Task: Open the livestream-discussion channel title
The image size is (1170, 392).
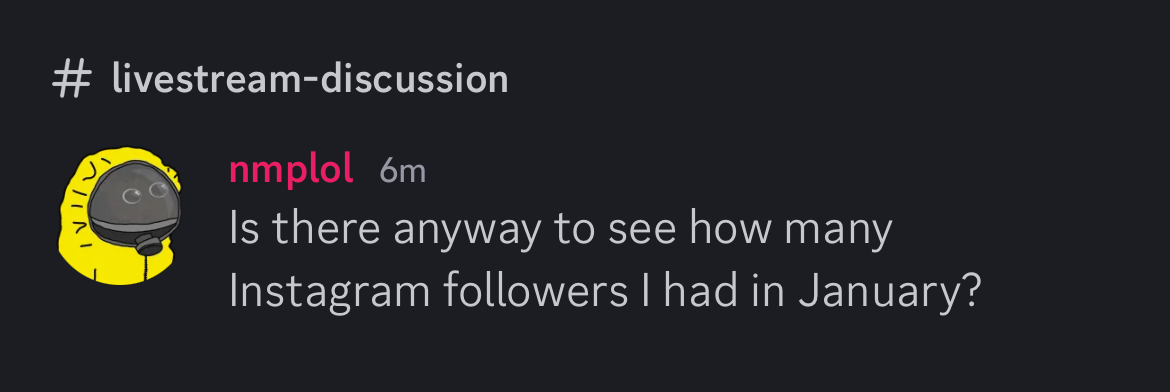Action: click(310, 78)
